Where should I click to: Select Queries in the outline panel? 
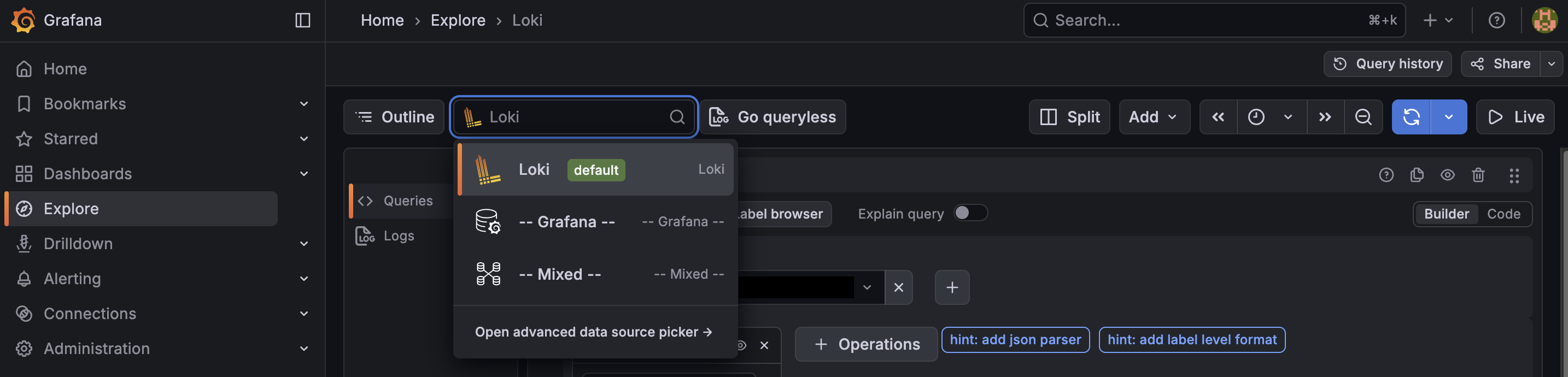click(402, 201)
